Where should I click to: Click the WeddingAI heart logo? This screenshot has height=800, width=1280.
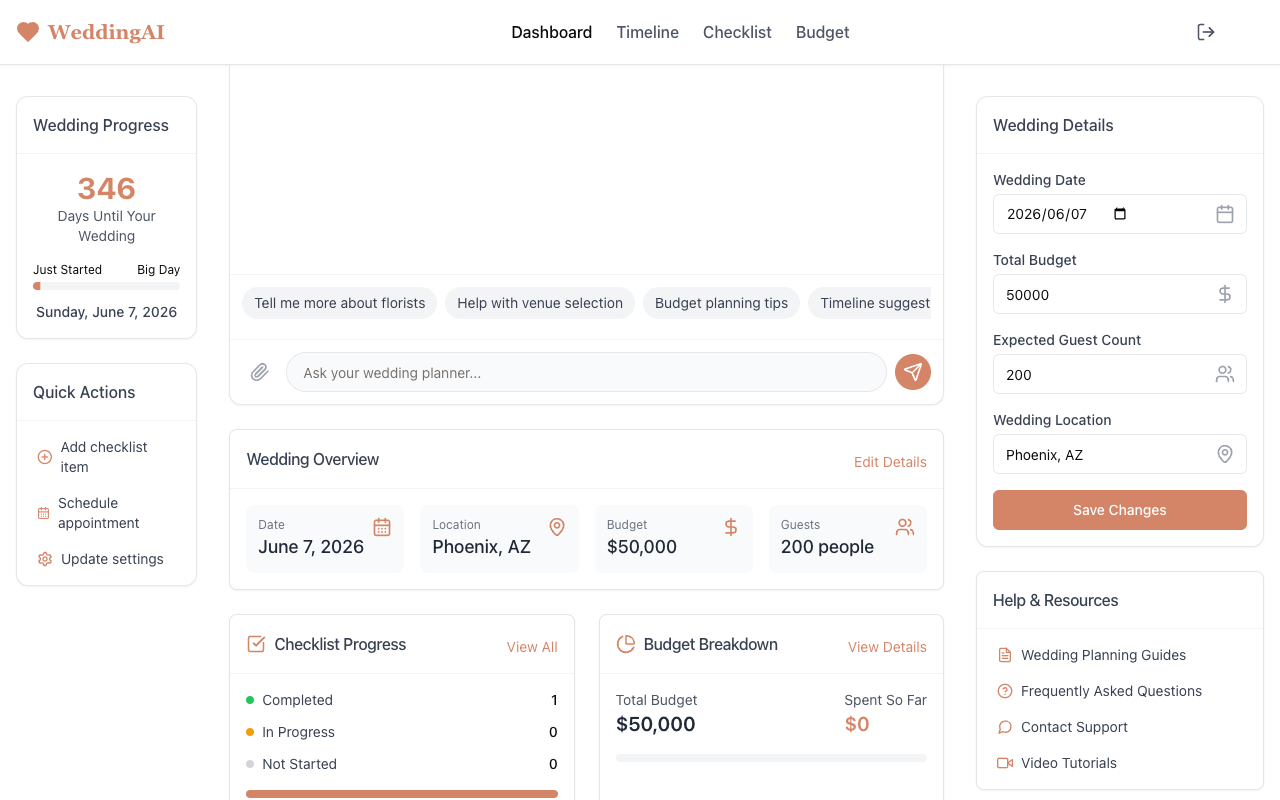click(x=28, y=31)
